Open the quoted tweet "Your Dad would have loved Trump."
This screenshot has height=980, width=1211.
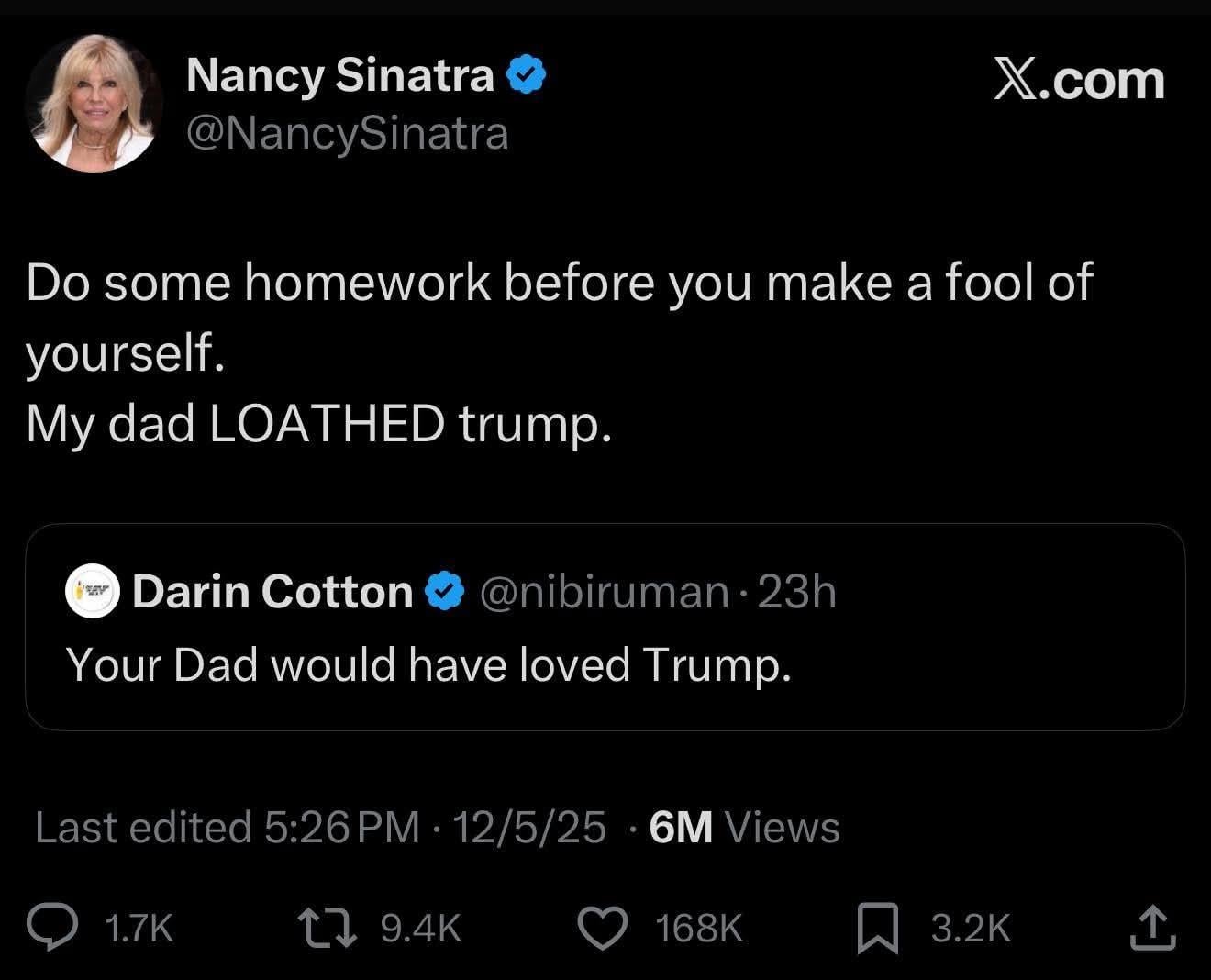click(x=428, y=664)
